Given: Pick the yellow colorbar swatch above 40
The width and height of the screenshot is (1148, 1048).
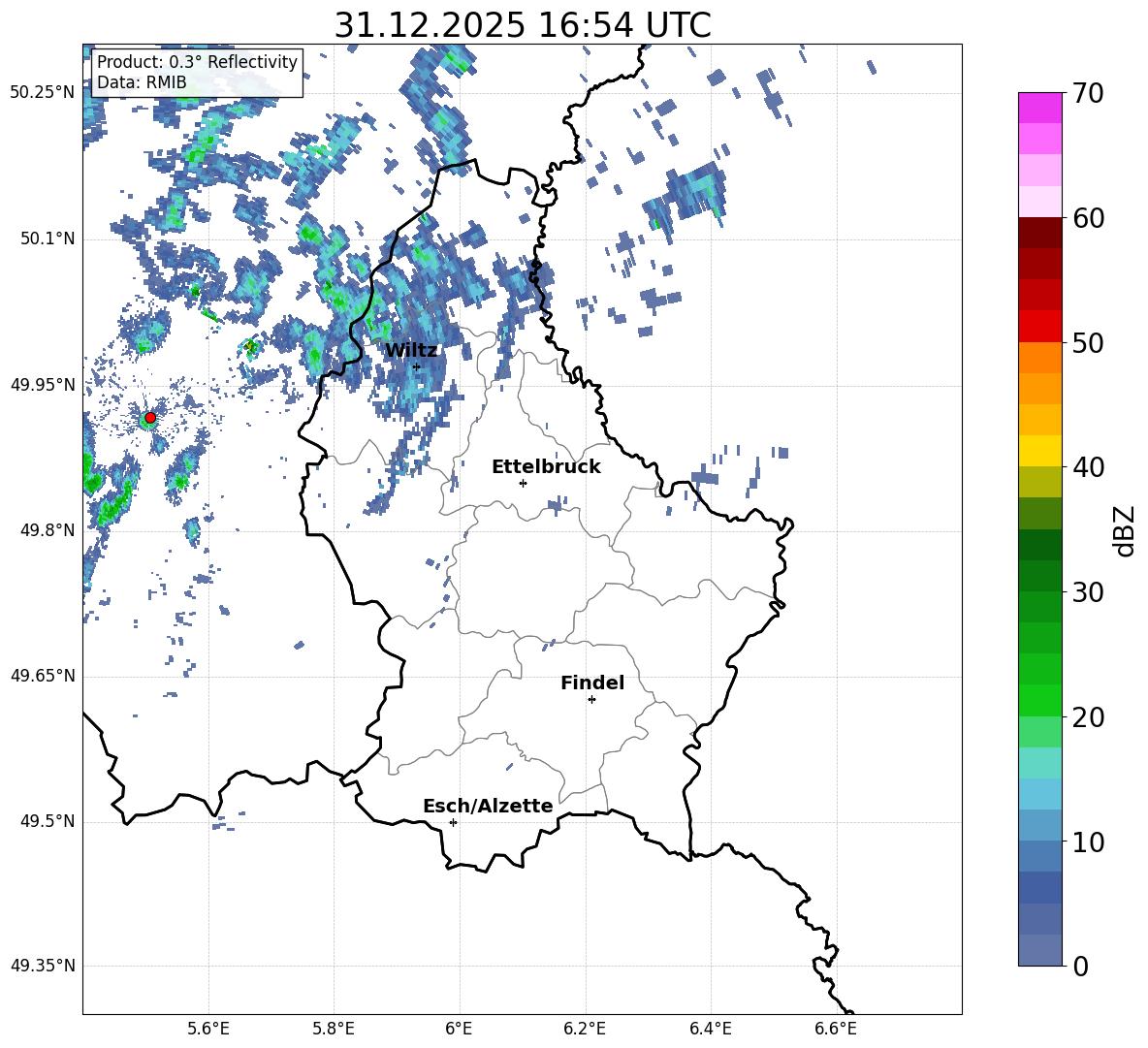Looking at the screenshot, I should pyautogui.click(x=1040, y=451).
